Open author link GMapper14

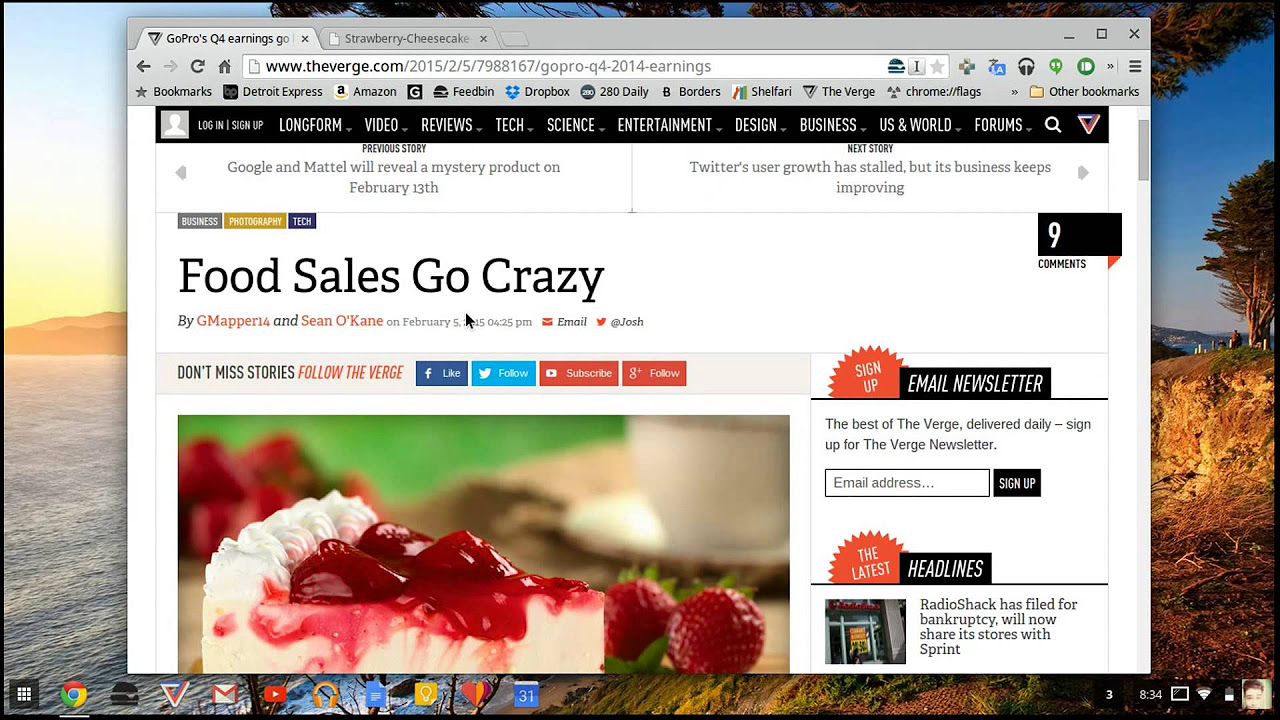point(233,321)
